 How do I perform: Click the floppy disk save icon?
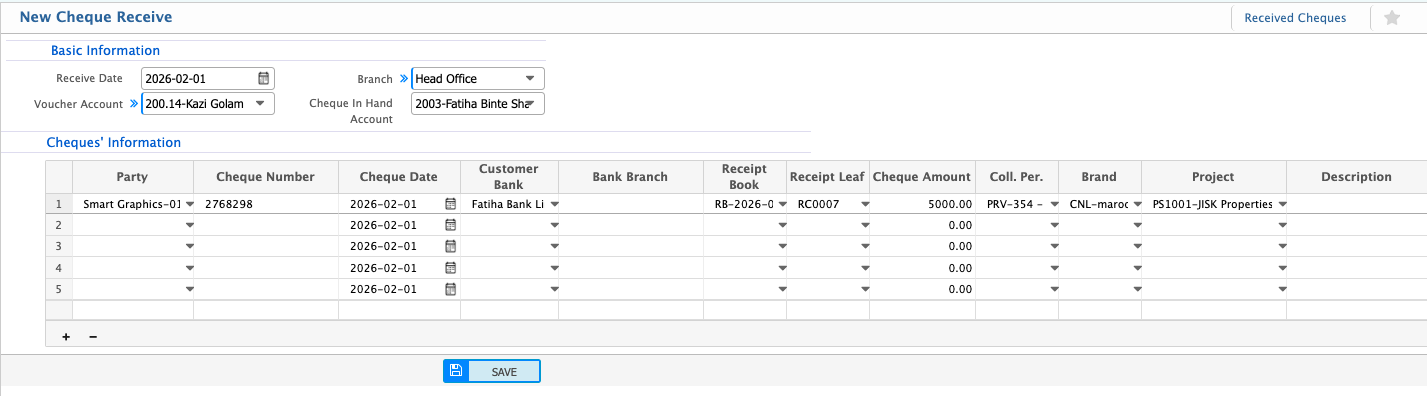(x=456, y=371)
